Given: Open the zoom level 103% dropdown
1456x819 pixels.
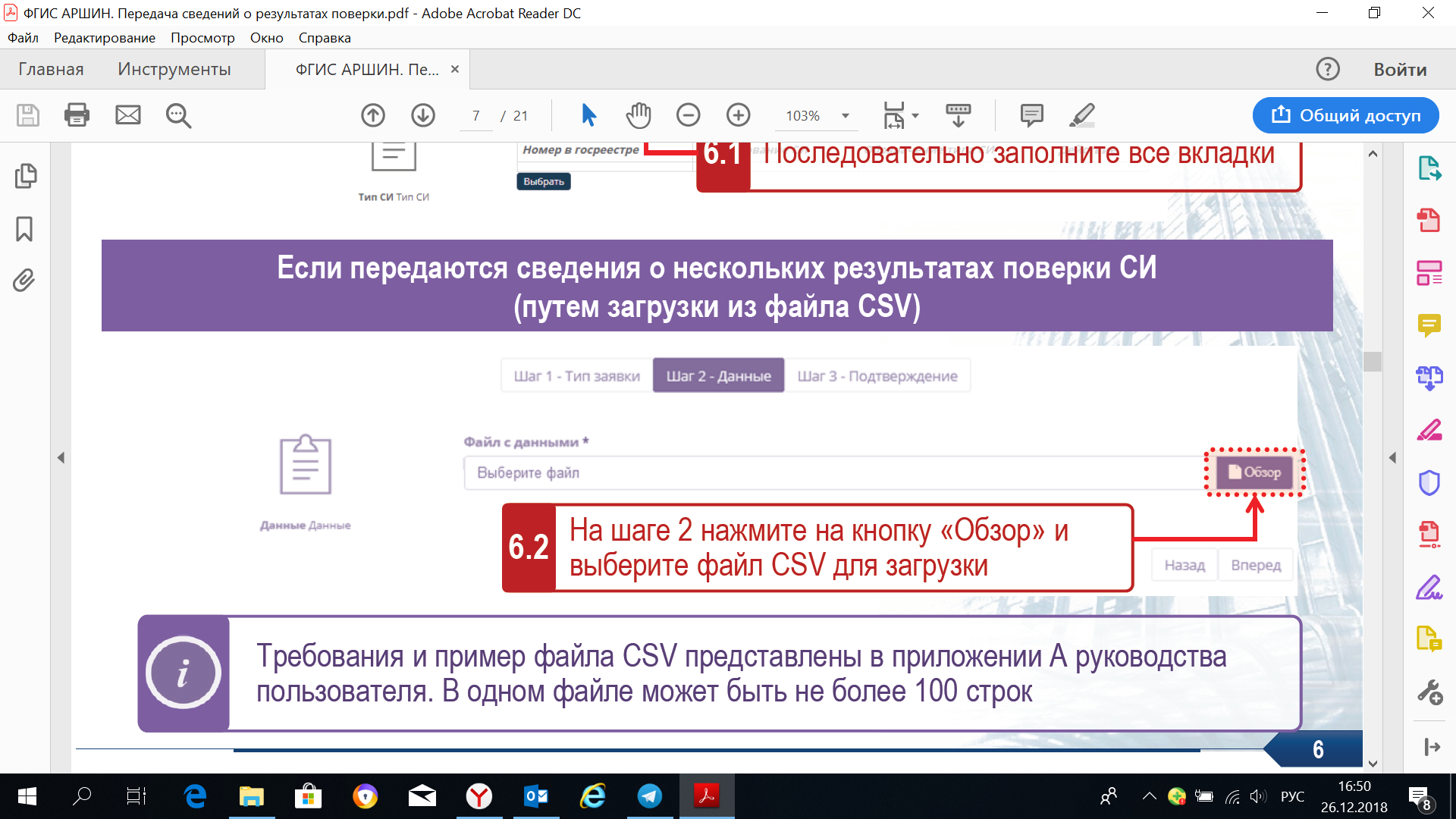Looking at the screenshot, I should 845,116.
